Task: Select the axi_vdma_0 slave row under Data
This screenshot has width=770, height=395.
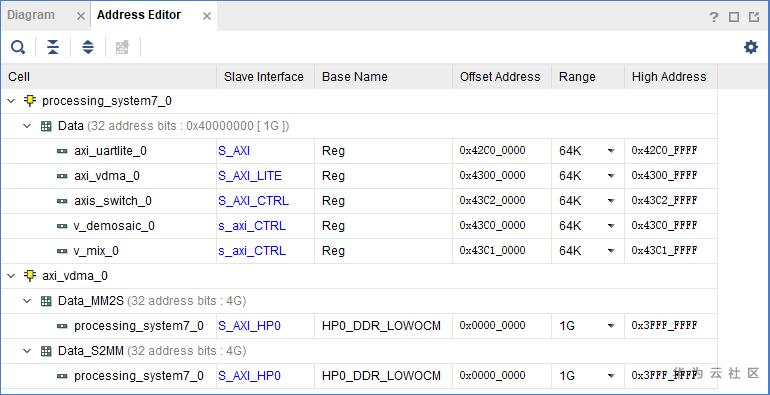Action: pyautogui.click(x=359, y=176)
